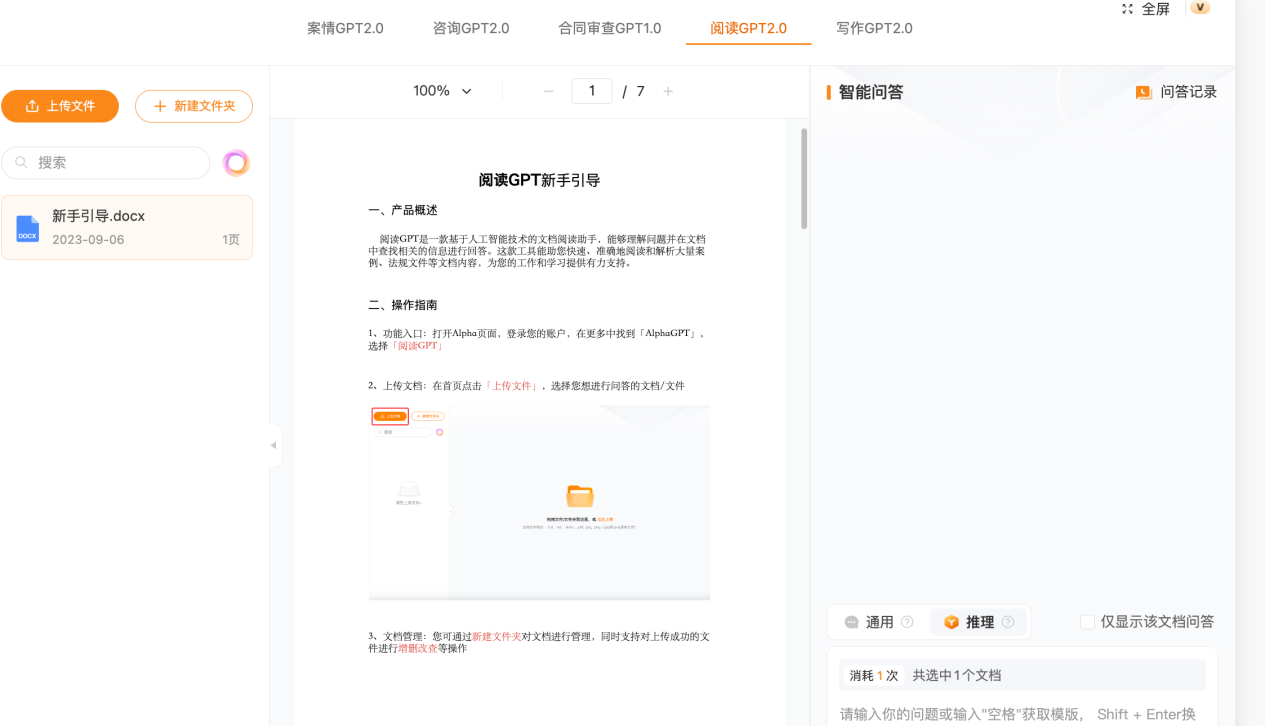Click the 问答记录 history icon

coord(1144,92)
